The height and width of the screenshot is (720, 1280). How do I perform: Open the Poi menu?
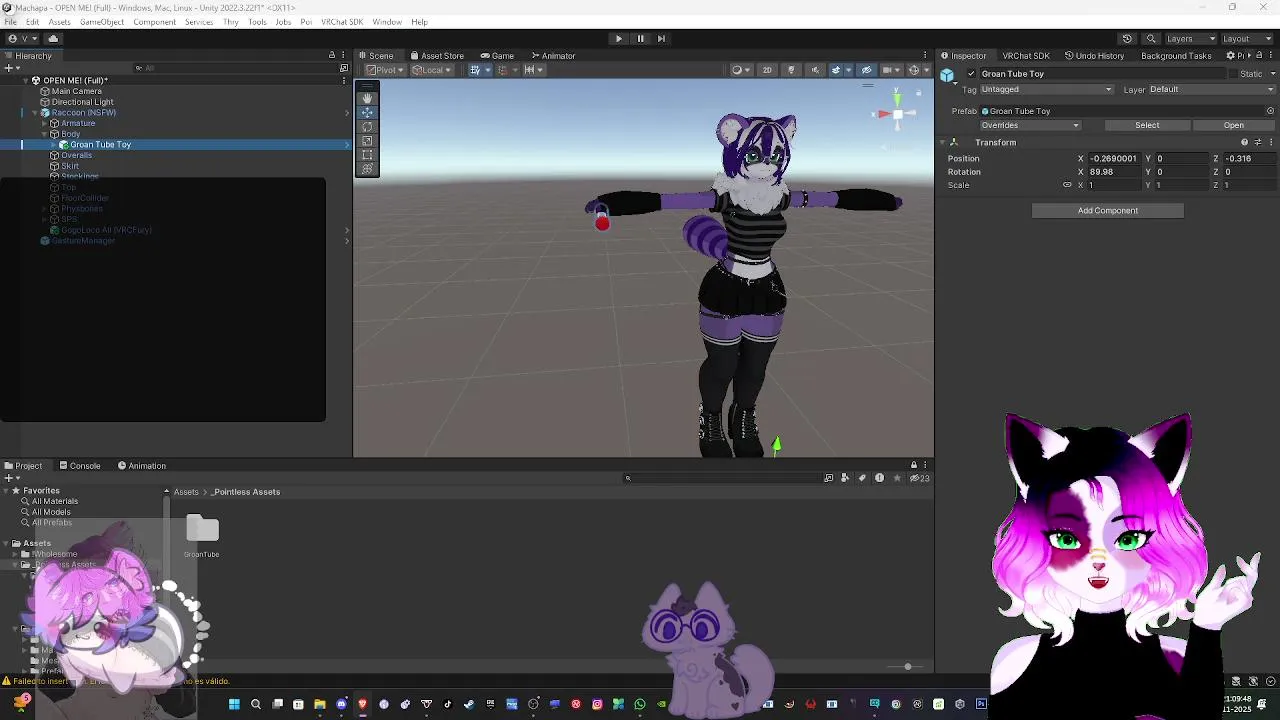[306, 22]
